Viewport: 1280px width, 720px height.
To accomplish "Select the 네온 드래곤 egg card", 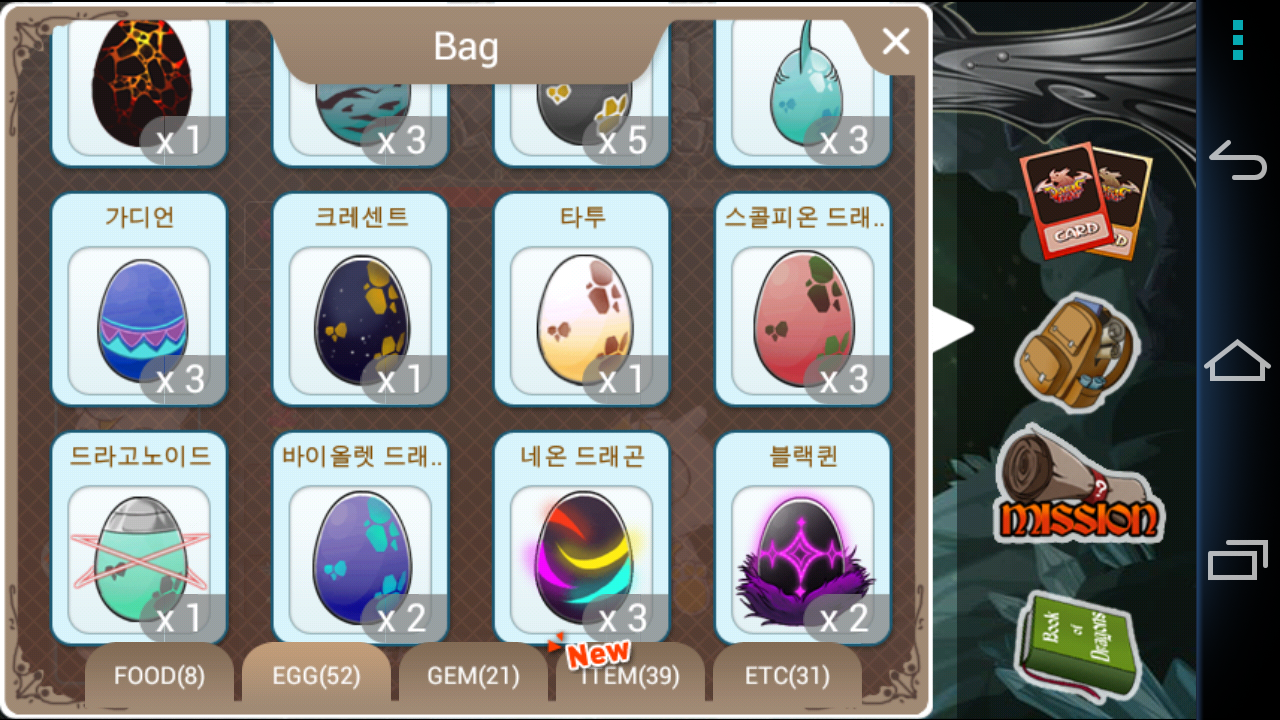I will point(582,539).
